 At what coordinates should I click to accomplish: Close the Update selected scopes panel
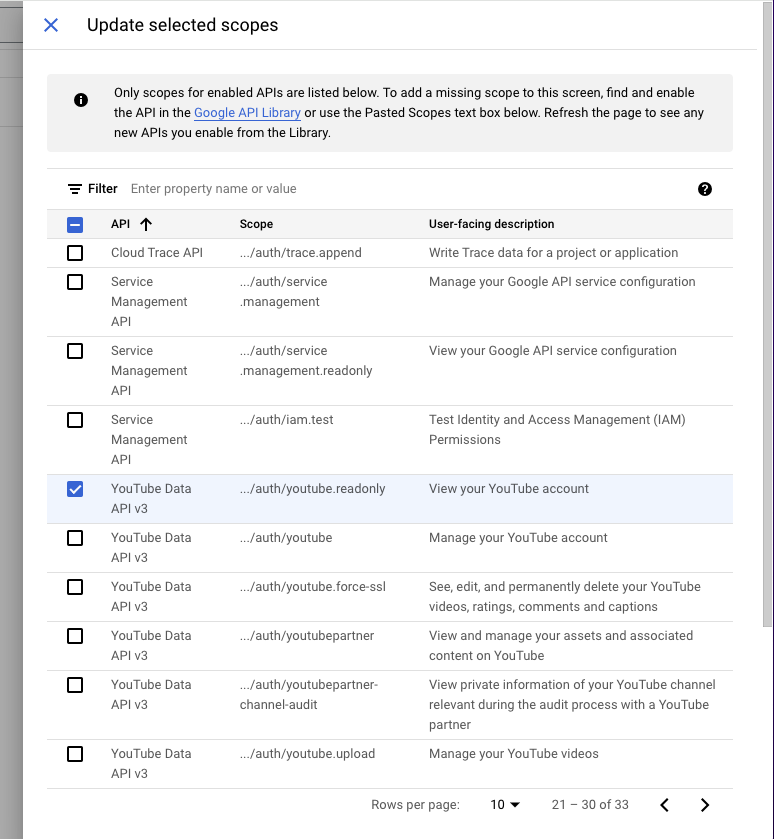tap(51, 25)
